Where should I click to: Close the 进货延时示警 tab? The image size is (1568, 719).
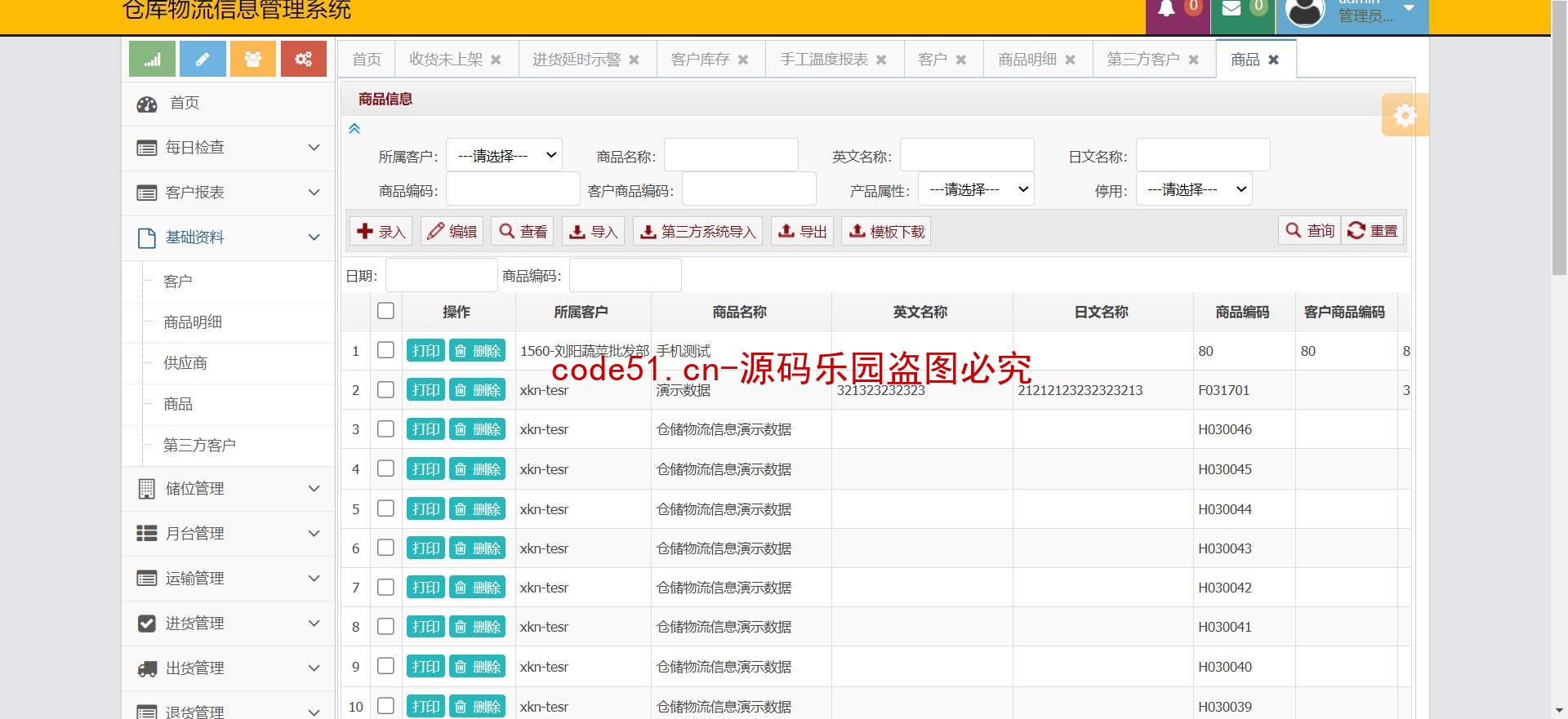click(x=635, y=60)
